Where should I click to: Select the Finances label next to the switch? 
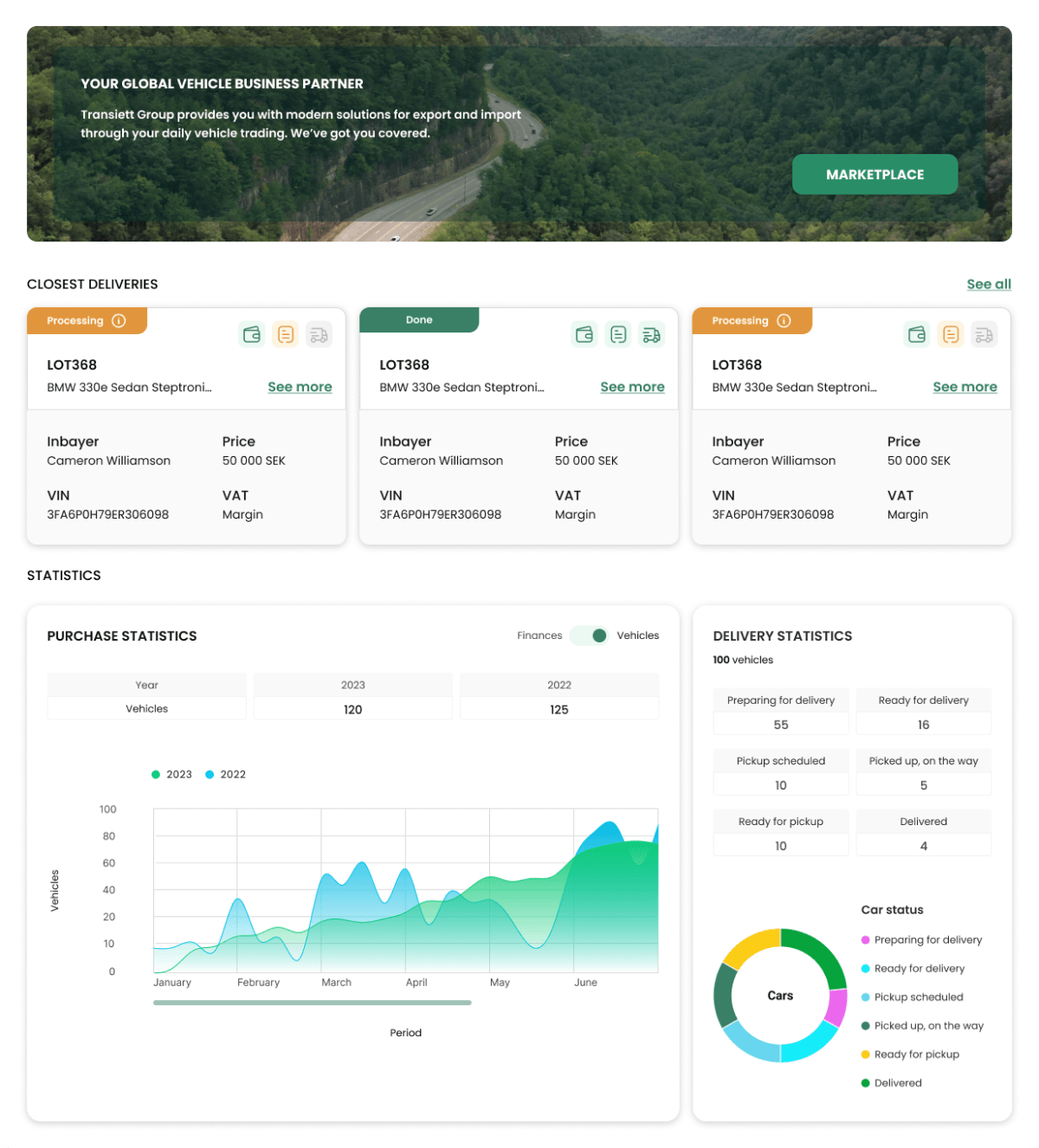pos(539,635)
